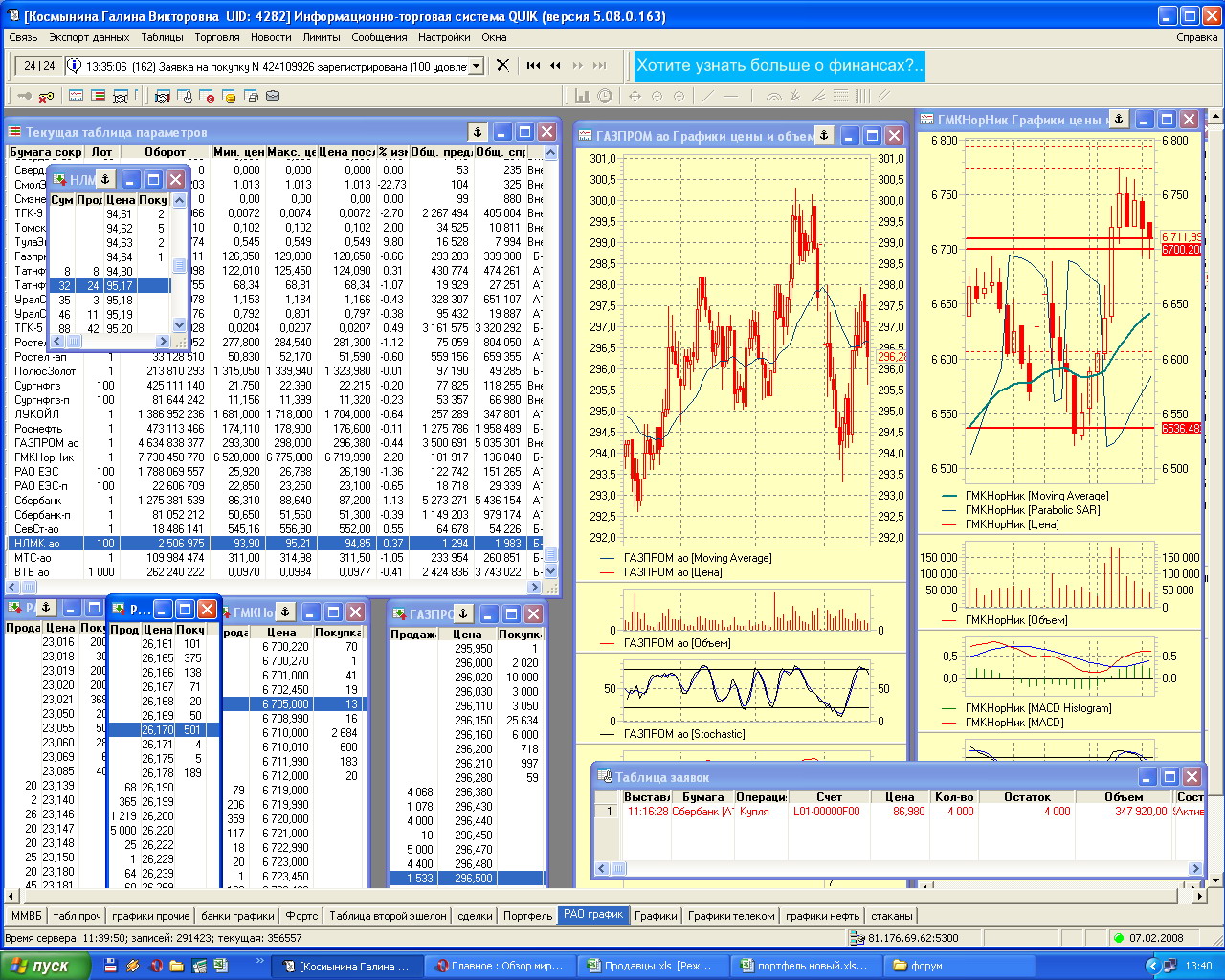Switch to the сделки tab
Viewport: 1225px width, 980px height.
click(x=475, y=916)
